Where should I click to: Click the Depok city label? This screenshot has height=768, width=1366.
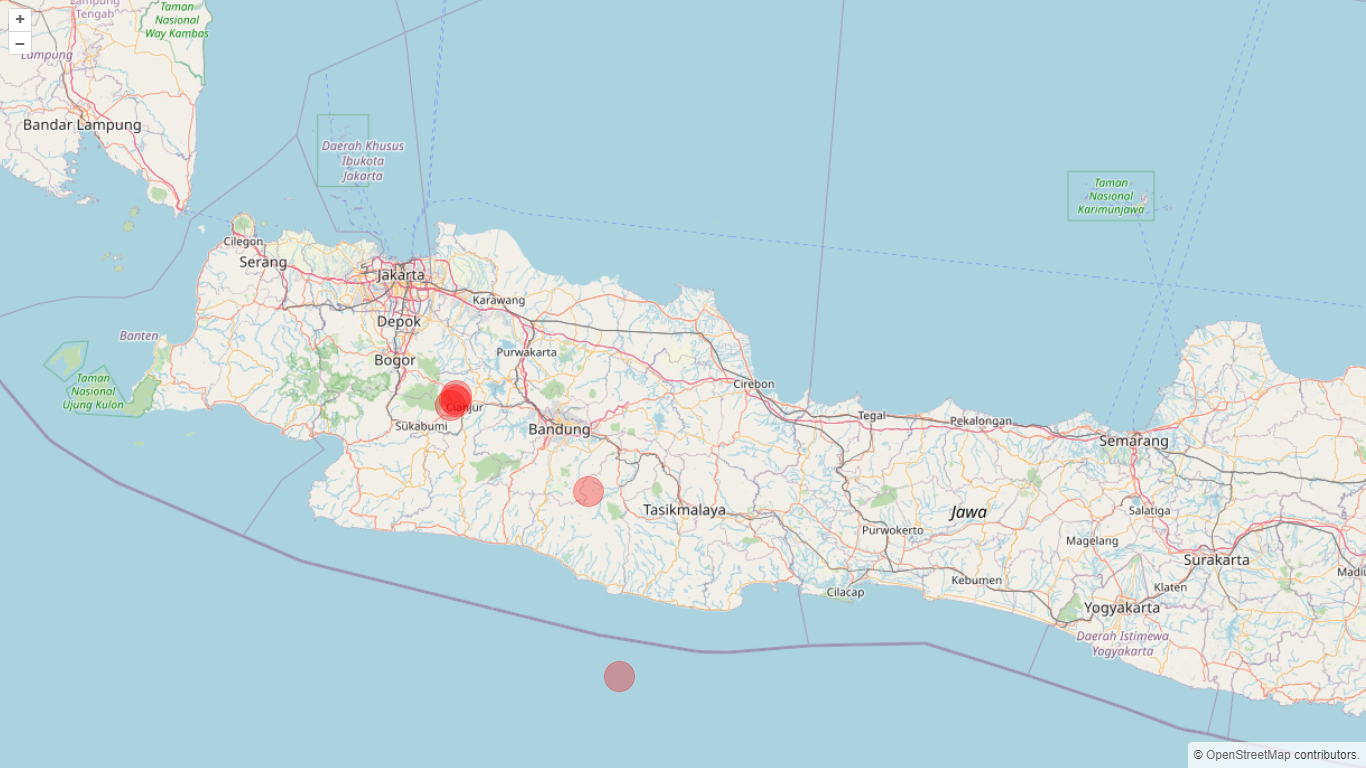point(399,321)
